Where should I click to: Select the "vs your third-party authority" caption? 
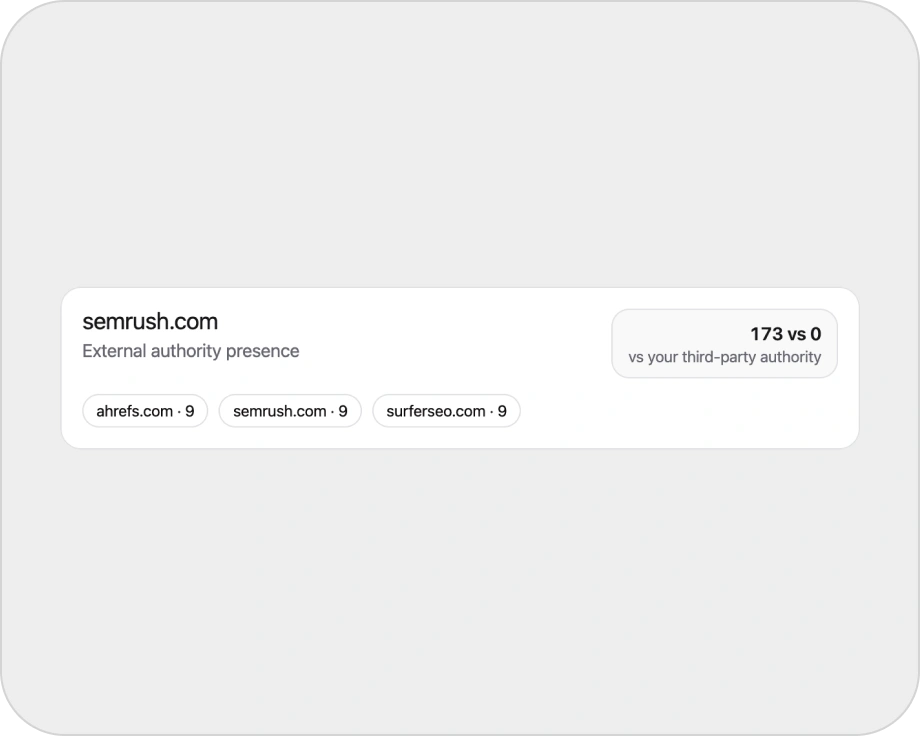tap(724, 356)
